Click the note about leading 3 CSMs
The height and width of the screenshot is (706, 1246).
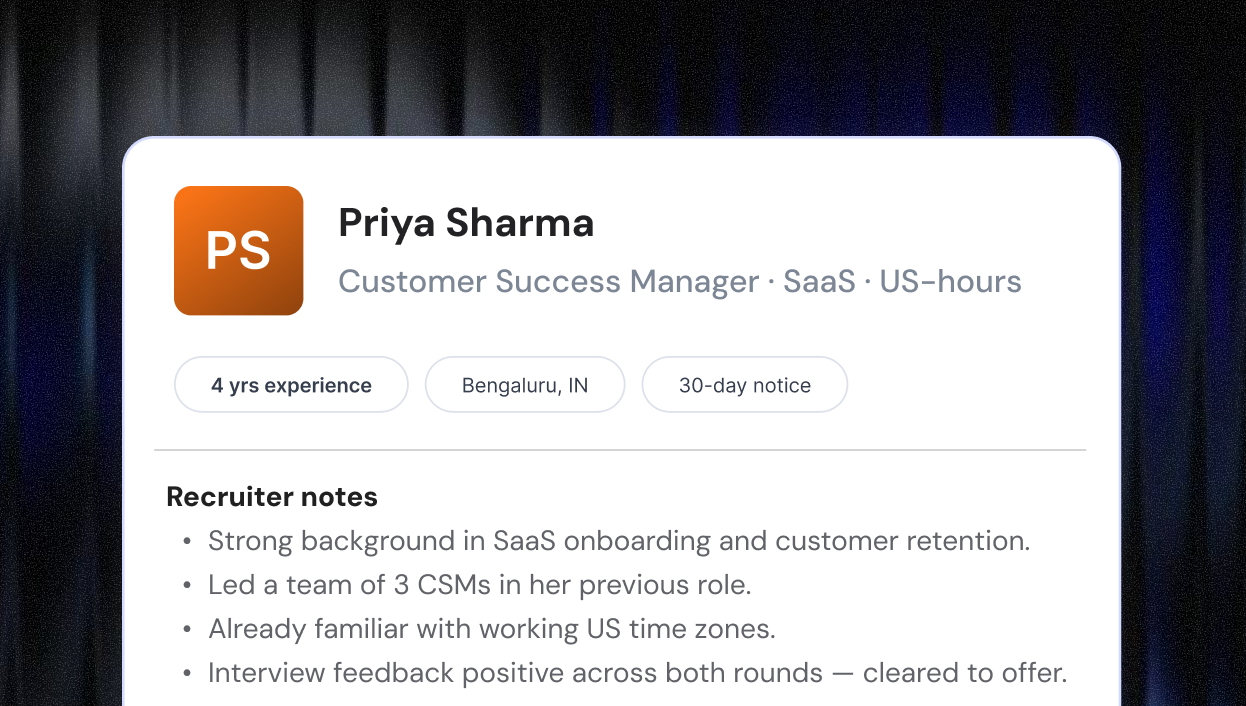(479, 585)
